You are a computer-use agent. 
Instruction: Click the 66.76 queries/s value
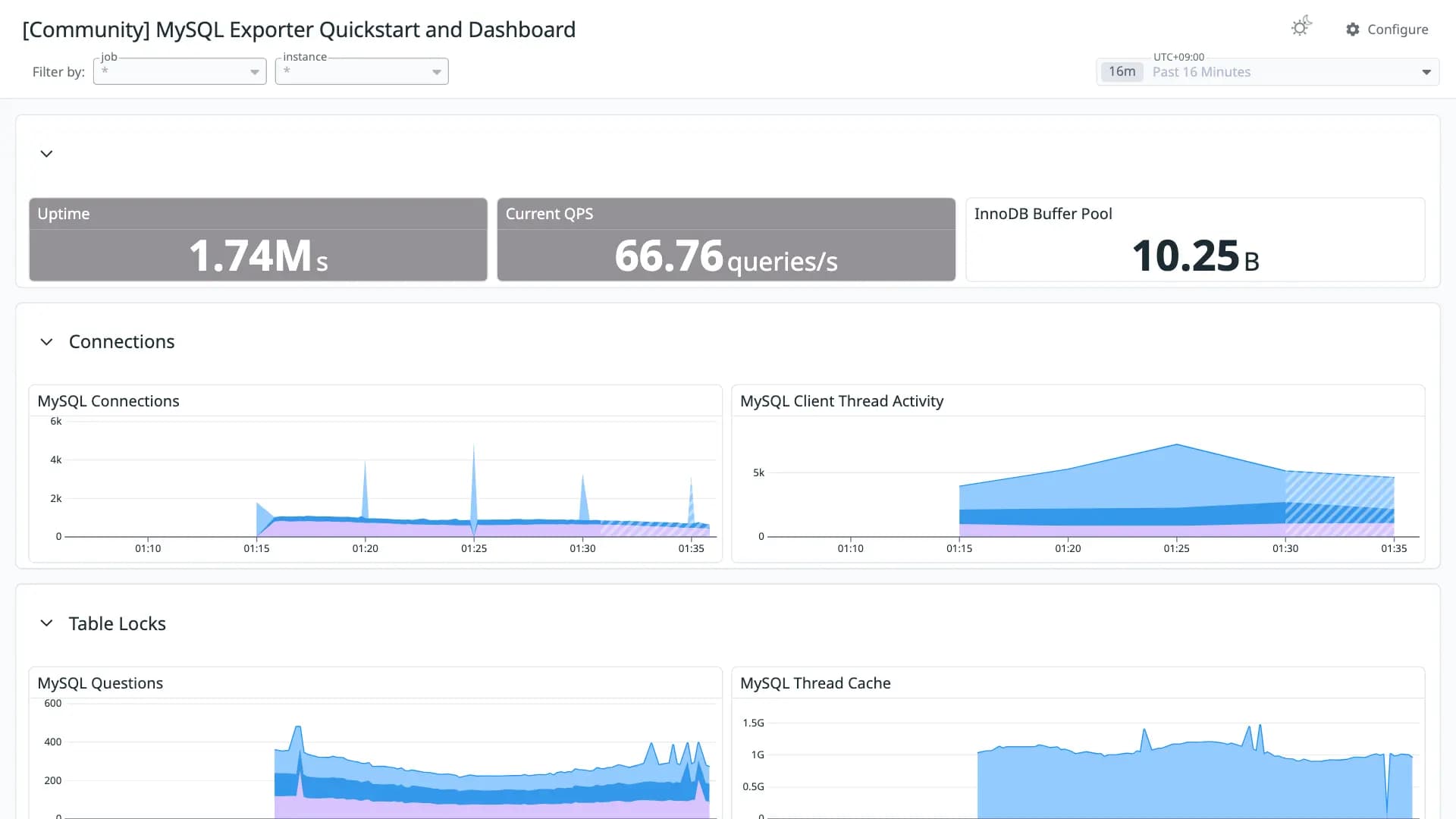tap(726, 256)
